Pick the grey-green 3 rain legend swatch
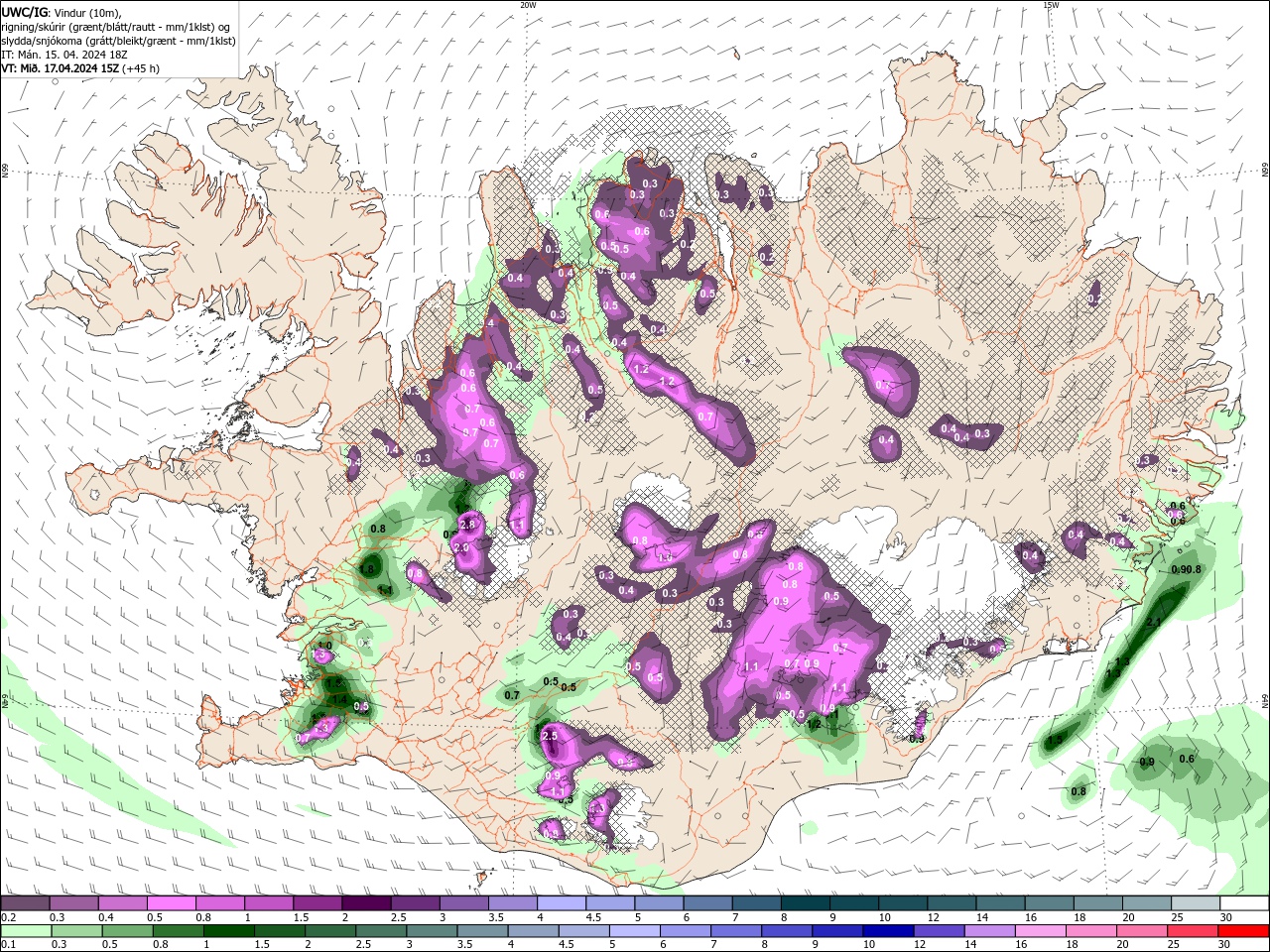1270x952 pixels. 432,931
